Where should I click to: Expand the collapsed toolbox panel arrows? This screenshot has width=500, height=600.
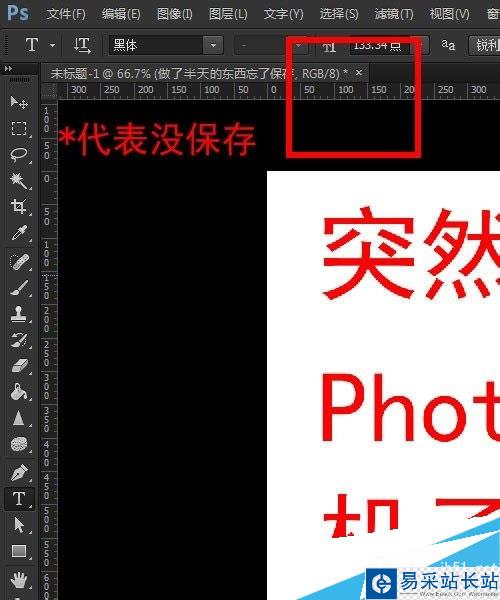8,68
